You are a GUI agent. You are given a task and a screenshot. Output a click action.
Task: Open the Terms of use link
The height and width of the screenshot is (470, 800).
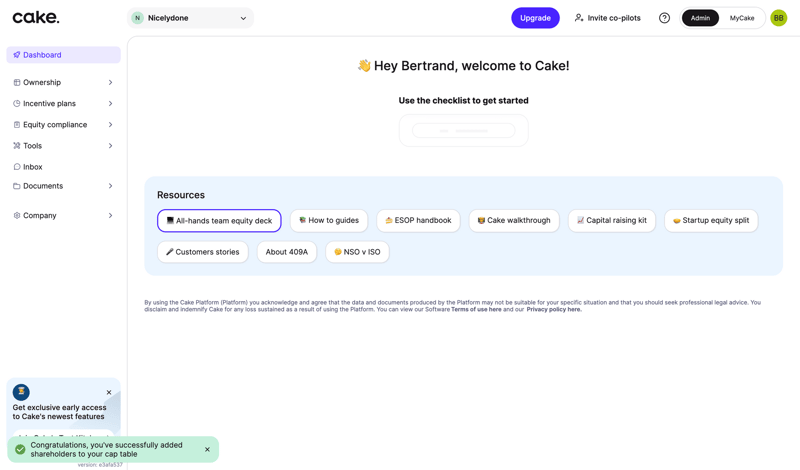[476, 310]
